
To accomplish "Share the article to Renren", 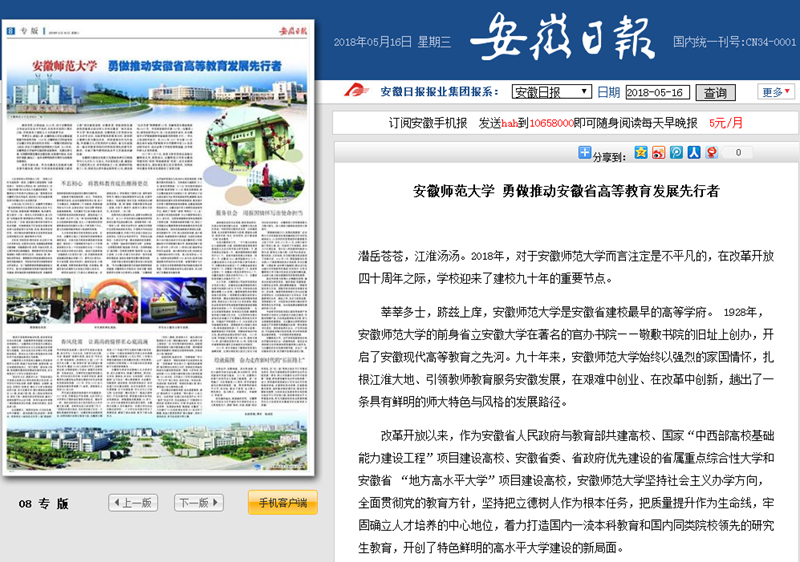I will tap(694, 152).
